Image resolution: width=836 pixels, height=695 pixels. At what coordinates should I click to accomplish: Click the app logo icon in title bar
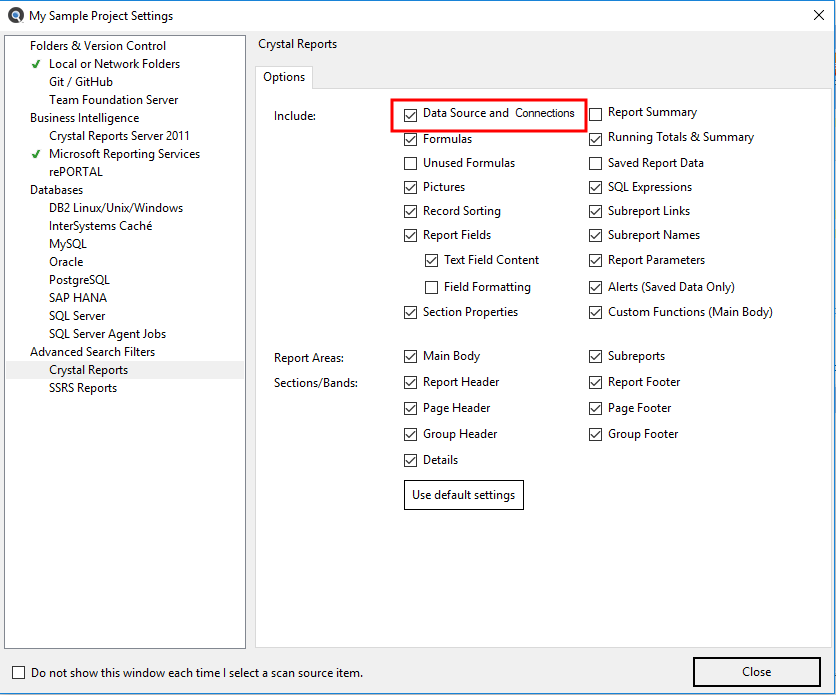click(16, 15)
